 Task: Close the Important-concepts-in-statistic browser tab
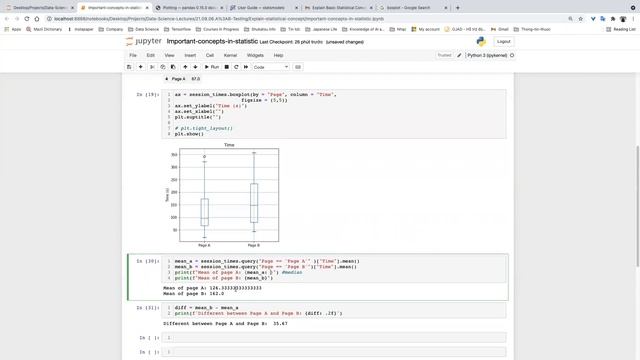coord(147,8)
